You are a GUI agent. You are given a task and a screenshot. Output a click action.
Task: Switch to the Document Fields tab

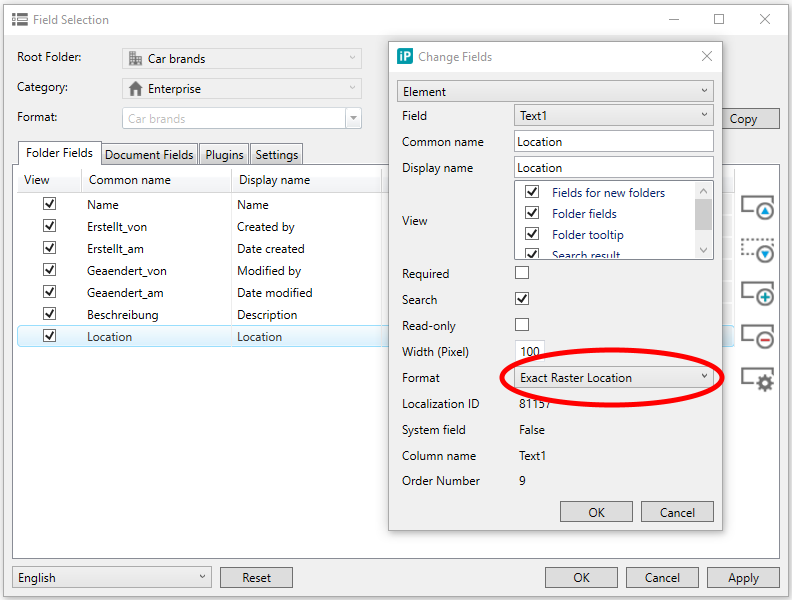pos(149,155)
